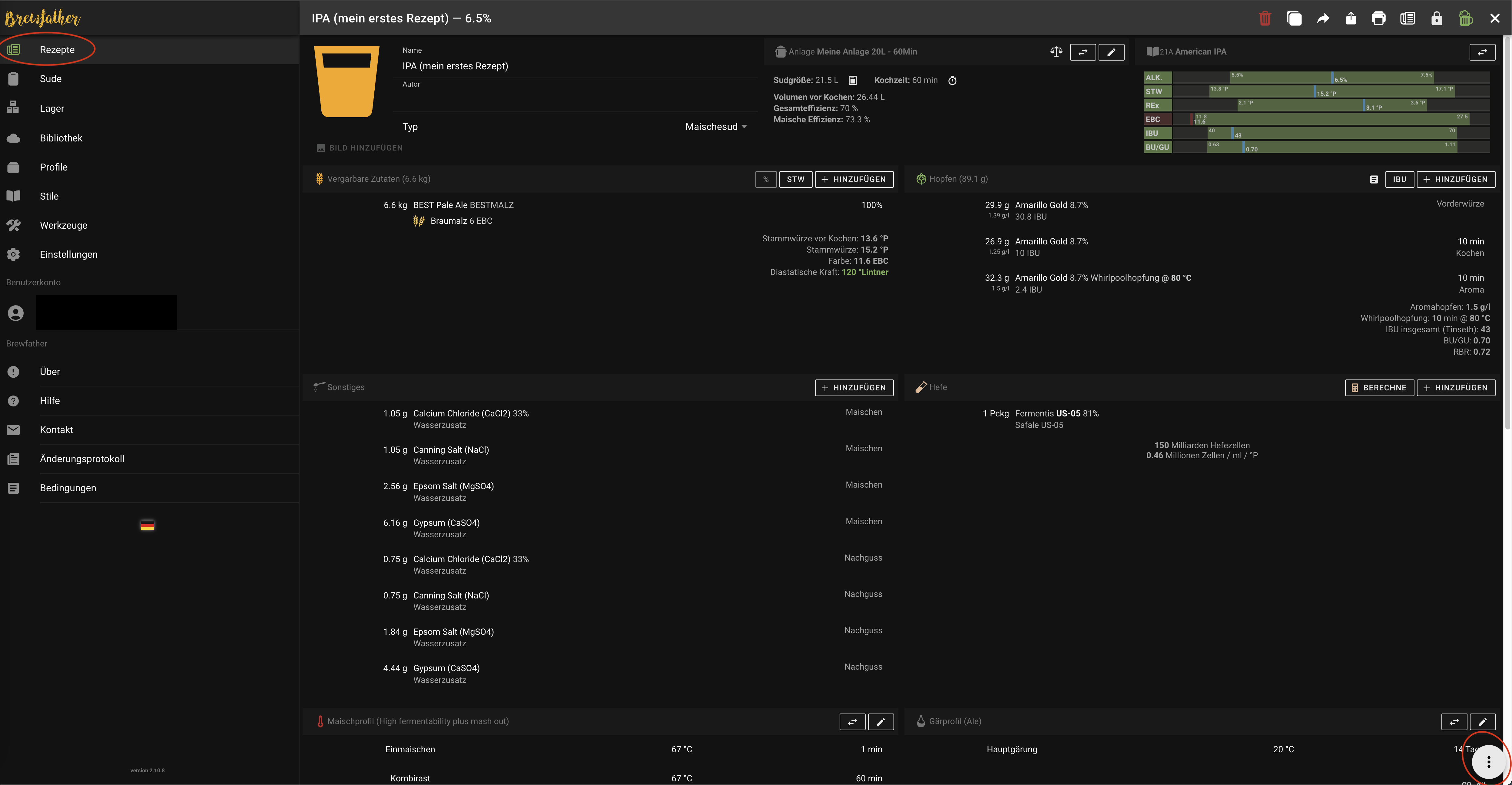Click BERECHNE button in Hefe section
Image resolution: width=1512 pixels, height=785 pixels.
(x=1379, y=388)
